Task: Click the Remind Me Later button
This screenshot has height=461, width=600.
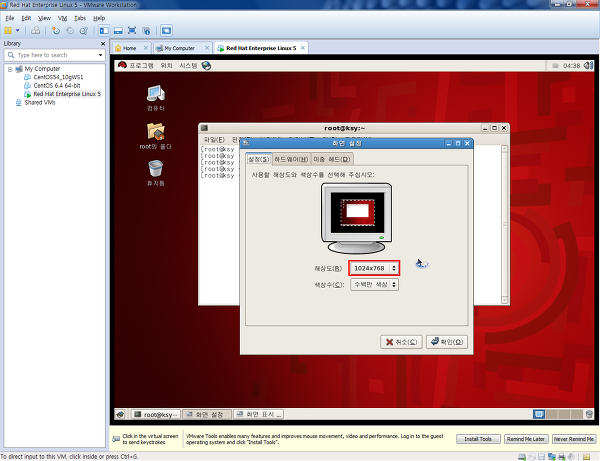Action: point(526,439)
